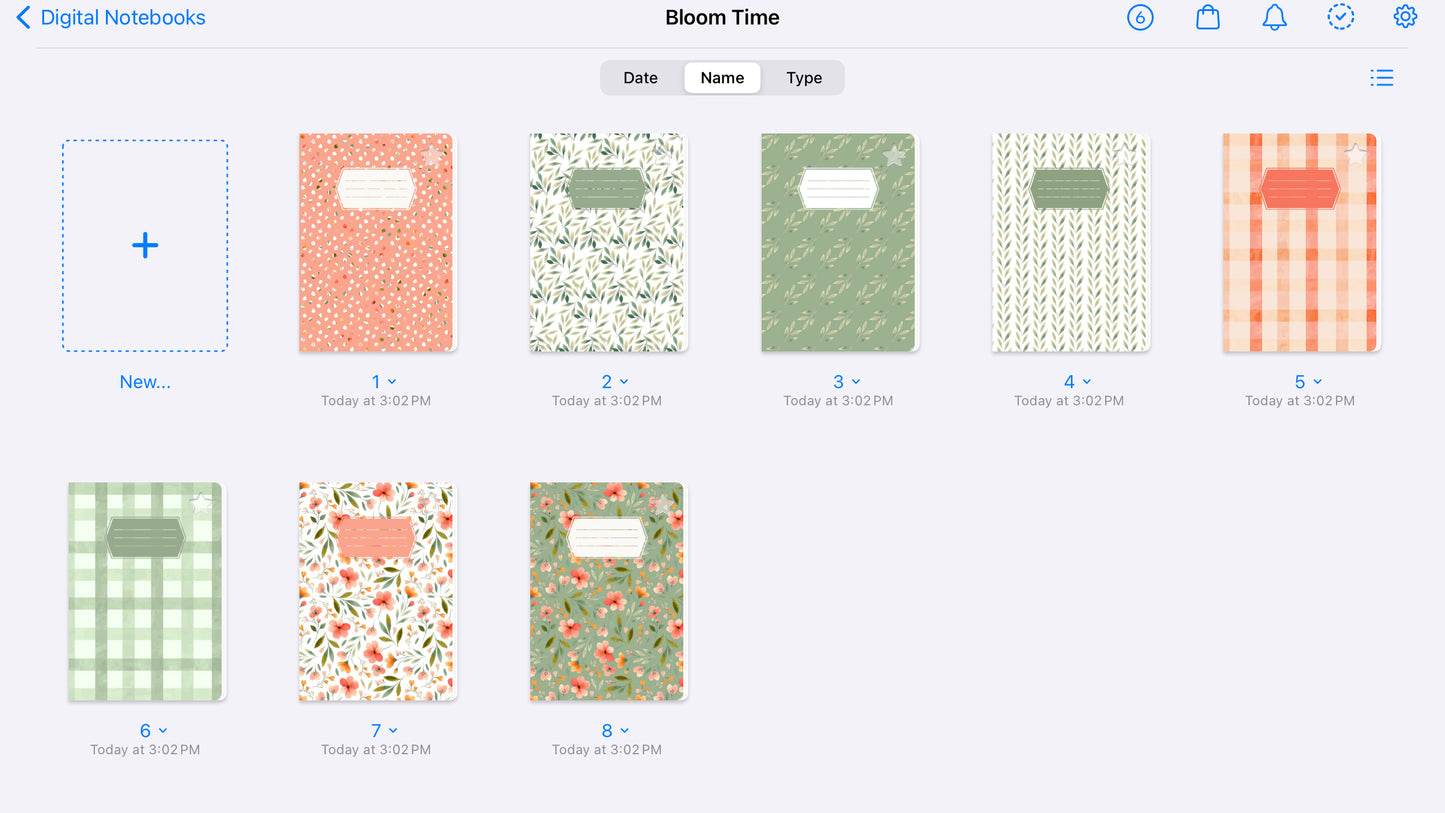Click the circled checkmark study icon
The height and width of the screenshot is (813, 1445).
tap(1341, 17)
